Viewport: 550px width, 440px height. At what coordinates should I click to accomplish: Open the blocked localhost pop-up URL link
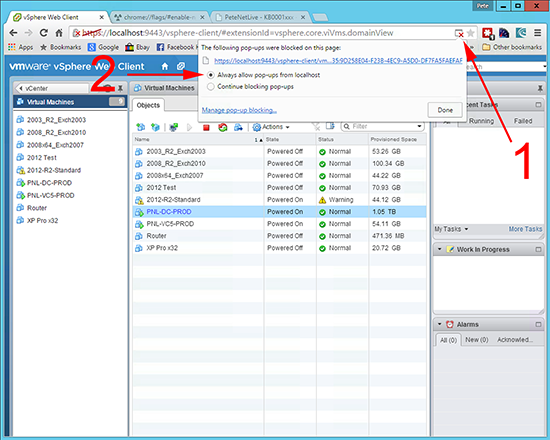[338, 61]
